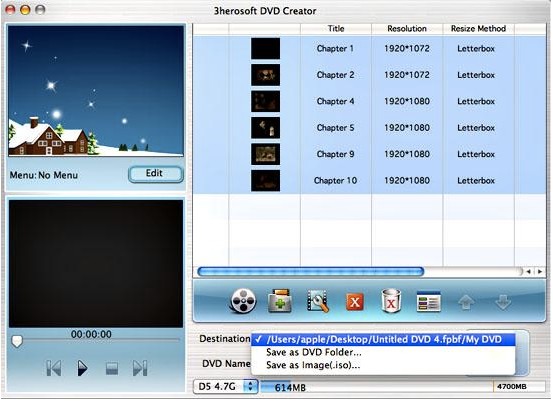Select the /Users/apple/Desktop destination menu entry

click(383, 340)
